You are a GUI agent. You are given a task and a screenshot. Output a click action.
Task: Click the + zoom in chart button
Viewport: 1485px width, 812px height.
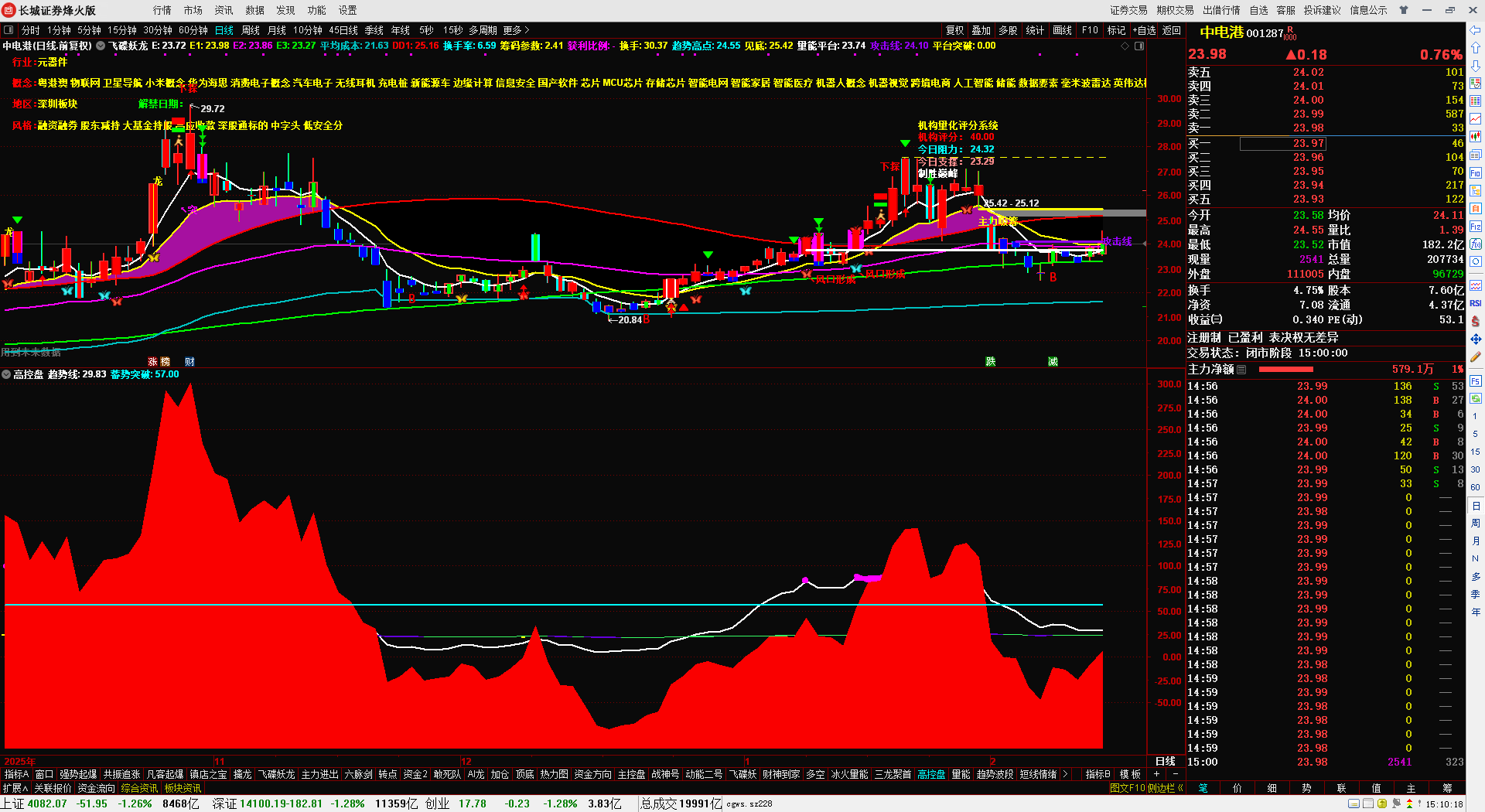coord(1157,774)
